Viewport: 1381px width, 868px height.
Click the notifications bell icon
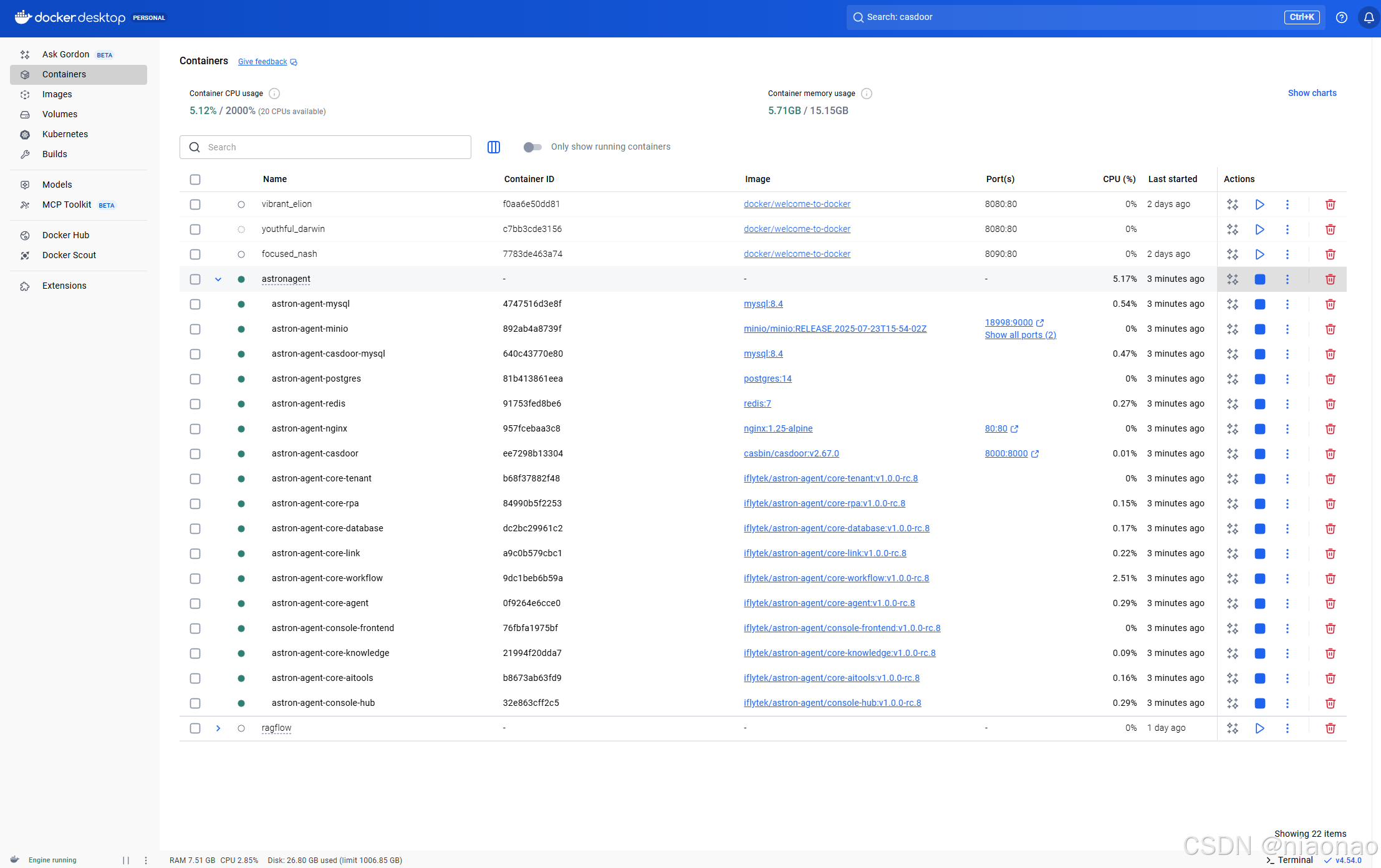pos(1369,17)
